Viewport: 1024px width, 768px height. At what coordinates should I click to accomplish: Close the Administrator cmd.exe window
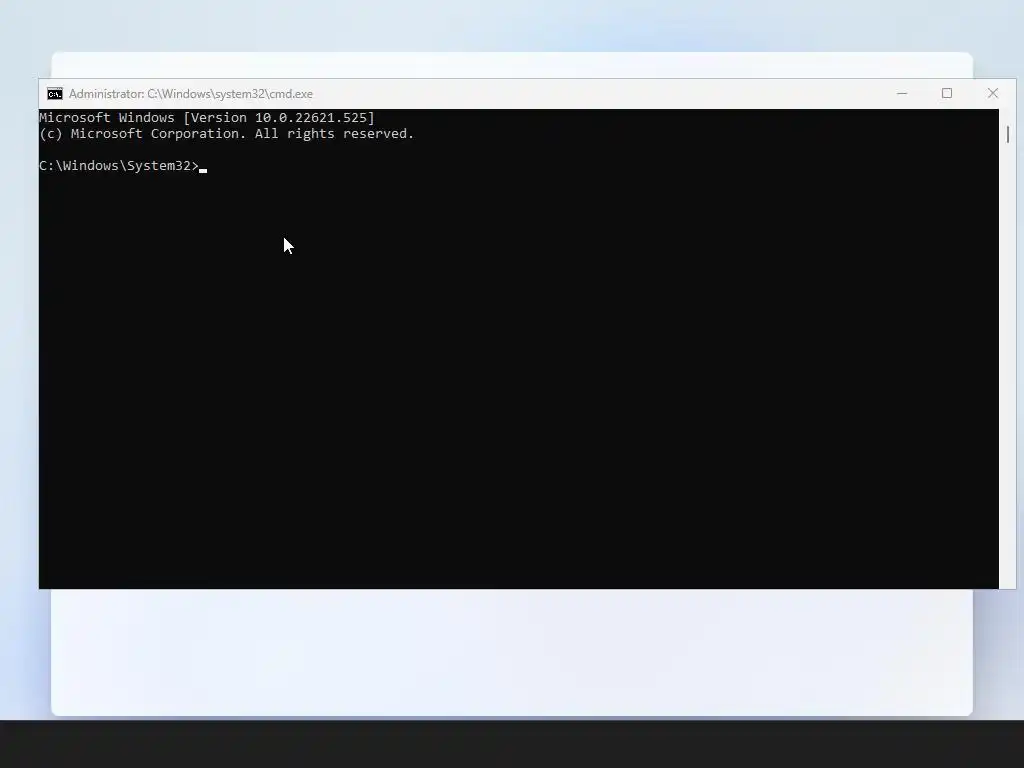993,94
